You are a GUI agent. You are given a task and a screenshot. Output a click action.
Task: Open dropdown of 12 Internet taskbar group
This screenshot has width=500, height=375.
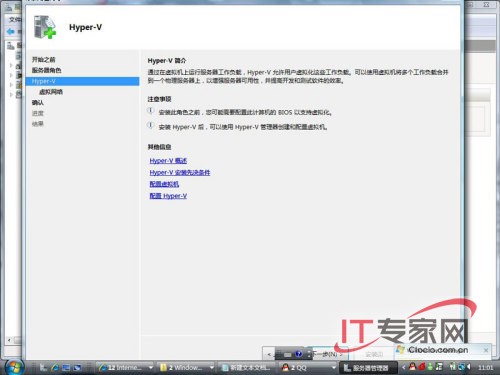pyautogui.click(x=151, y=367)
